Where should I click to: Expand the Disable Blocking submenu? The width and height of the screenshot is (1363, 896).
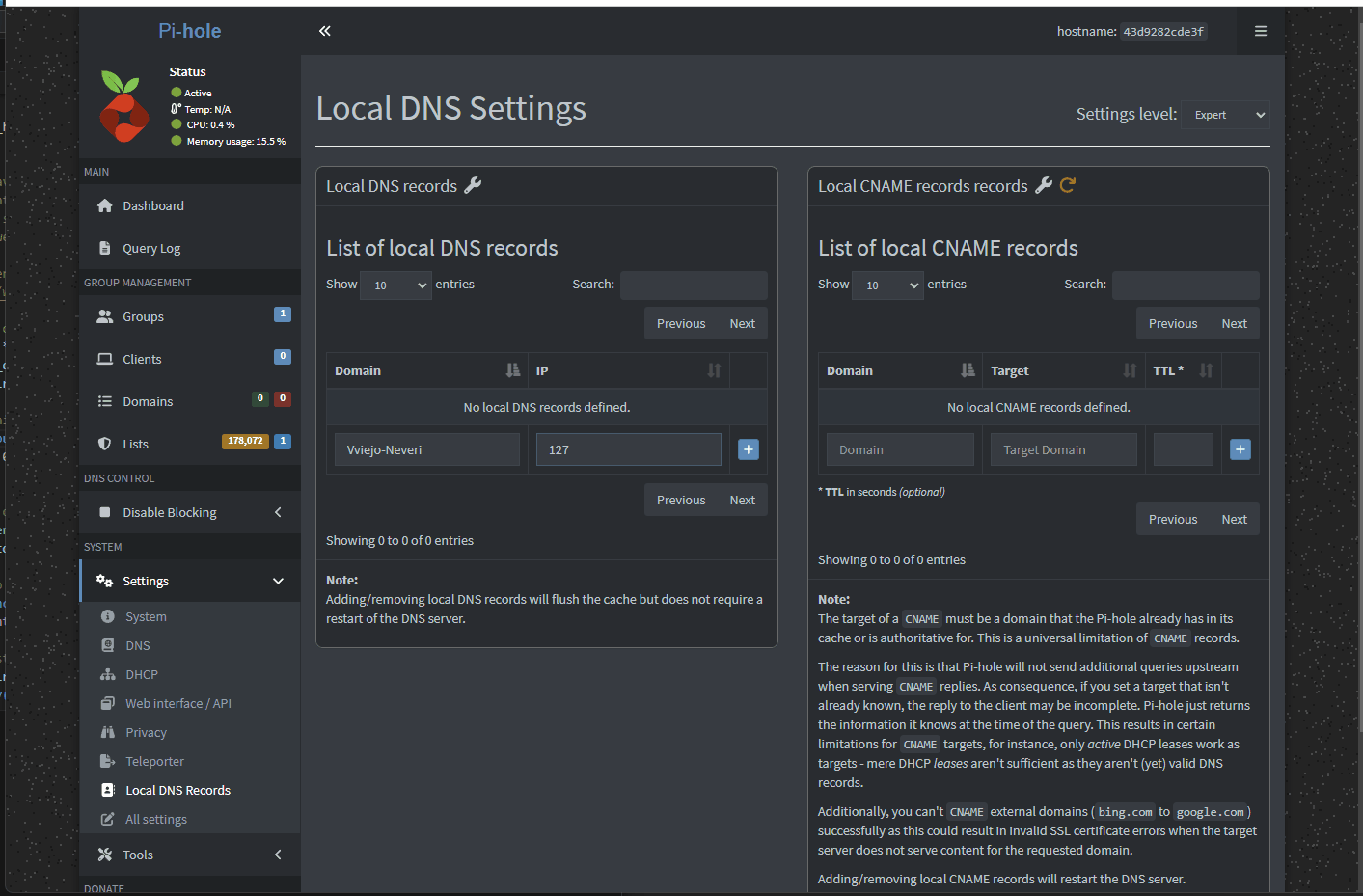coord(278,512)
